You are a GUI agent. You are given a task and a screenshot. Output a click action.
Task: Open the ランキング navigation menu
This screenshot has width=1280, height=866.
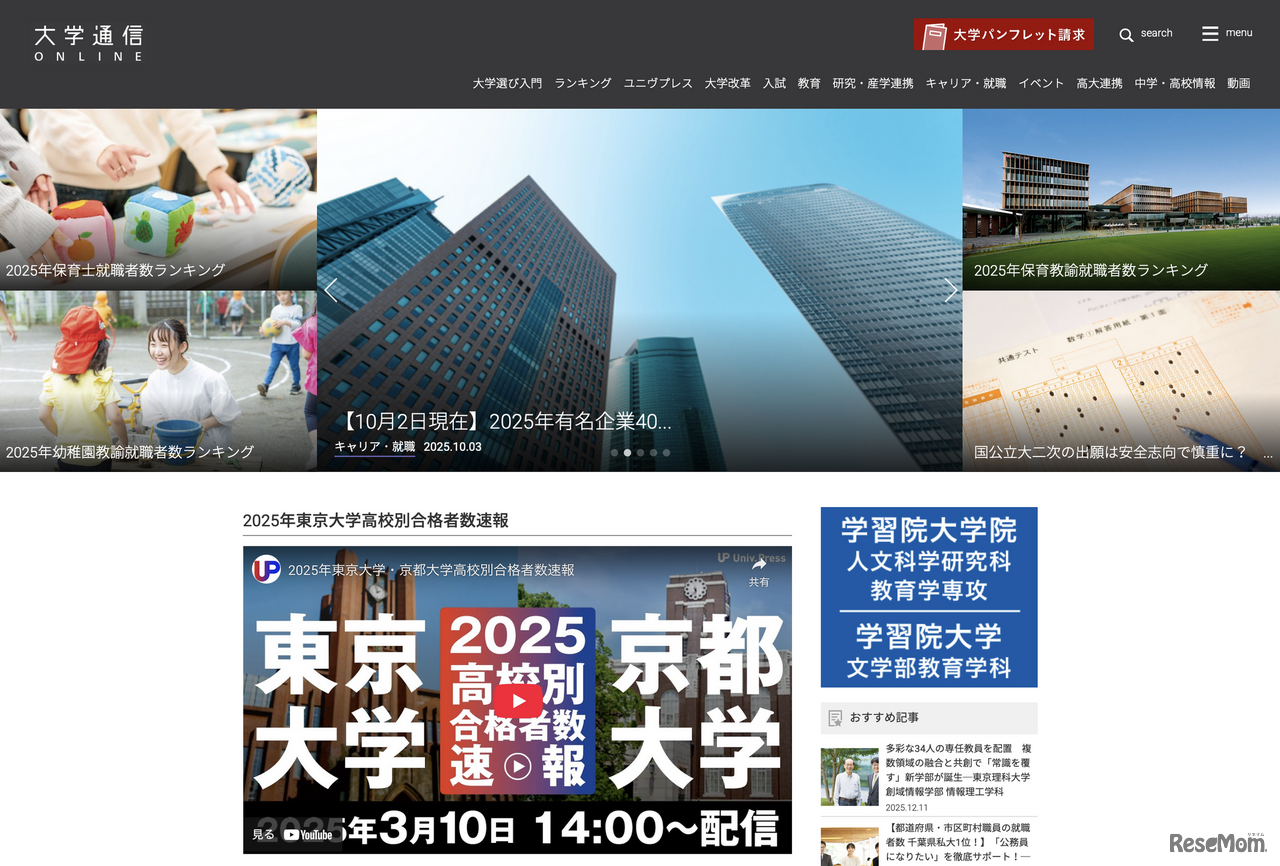[582, 83]
